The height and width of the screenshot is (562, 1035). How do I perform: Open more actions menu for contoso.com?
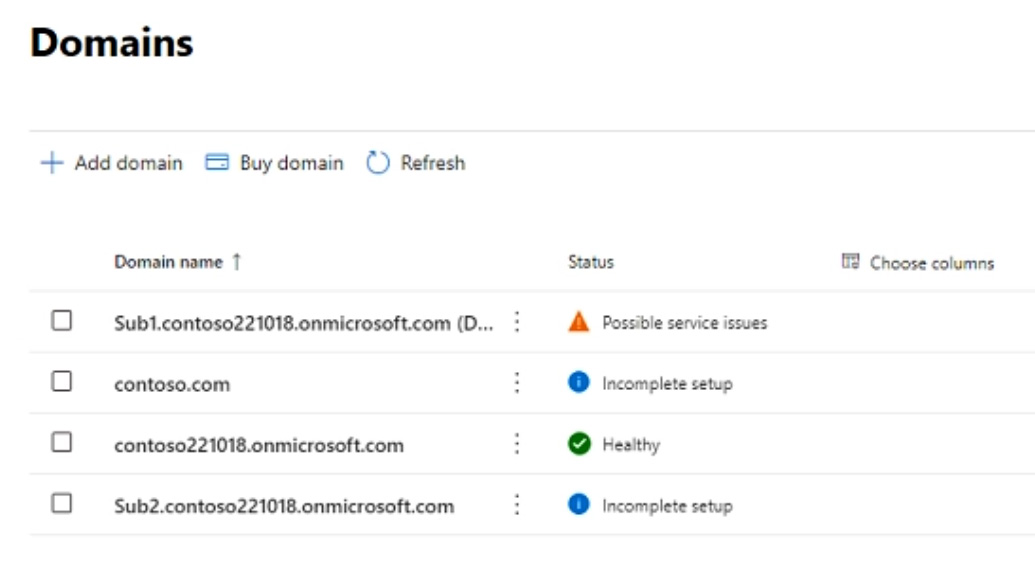[x=517, y=383]
